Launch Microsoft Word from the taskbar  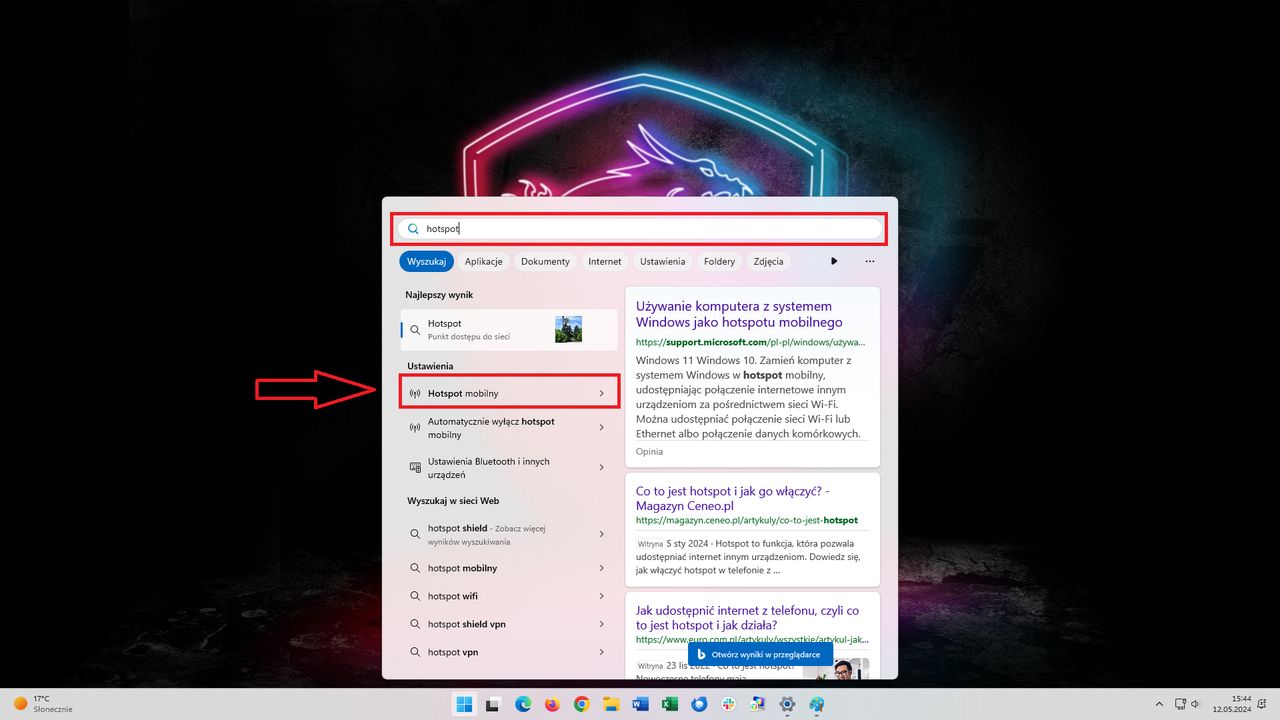click(641, 704)
